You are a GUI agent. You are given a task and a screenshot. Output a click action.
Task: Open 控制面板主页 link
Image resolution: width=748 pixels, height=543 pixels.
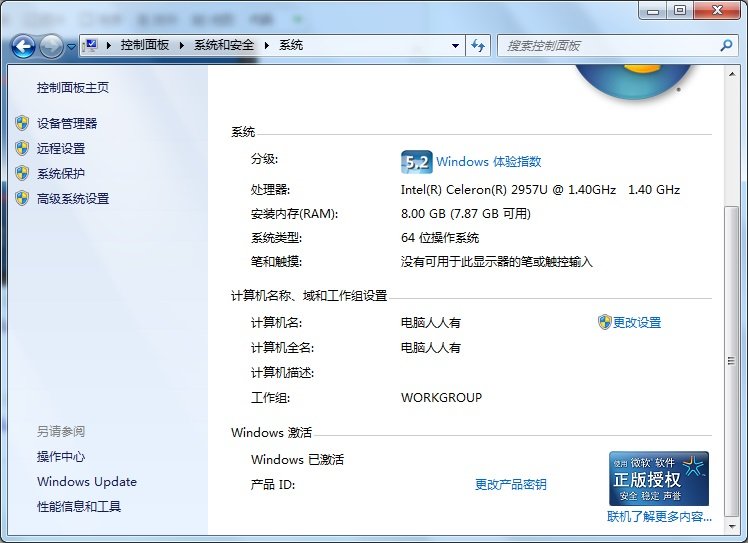tap(73, 88)
